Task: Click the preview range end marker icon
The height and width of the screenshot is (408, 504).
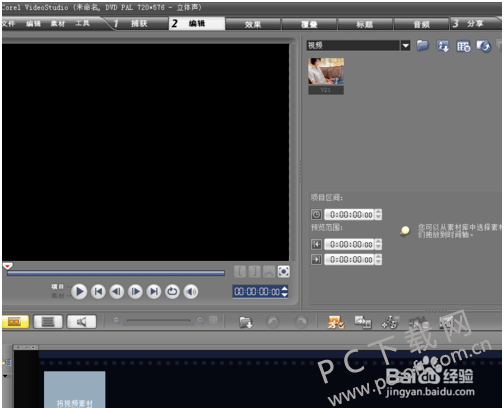Action: (x=316, y=259)
